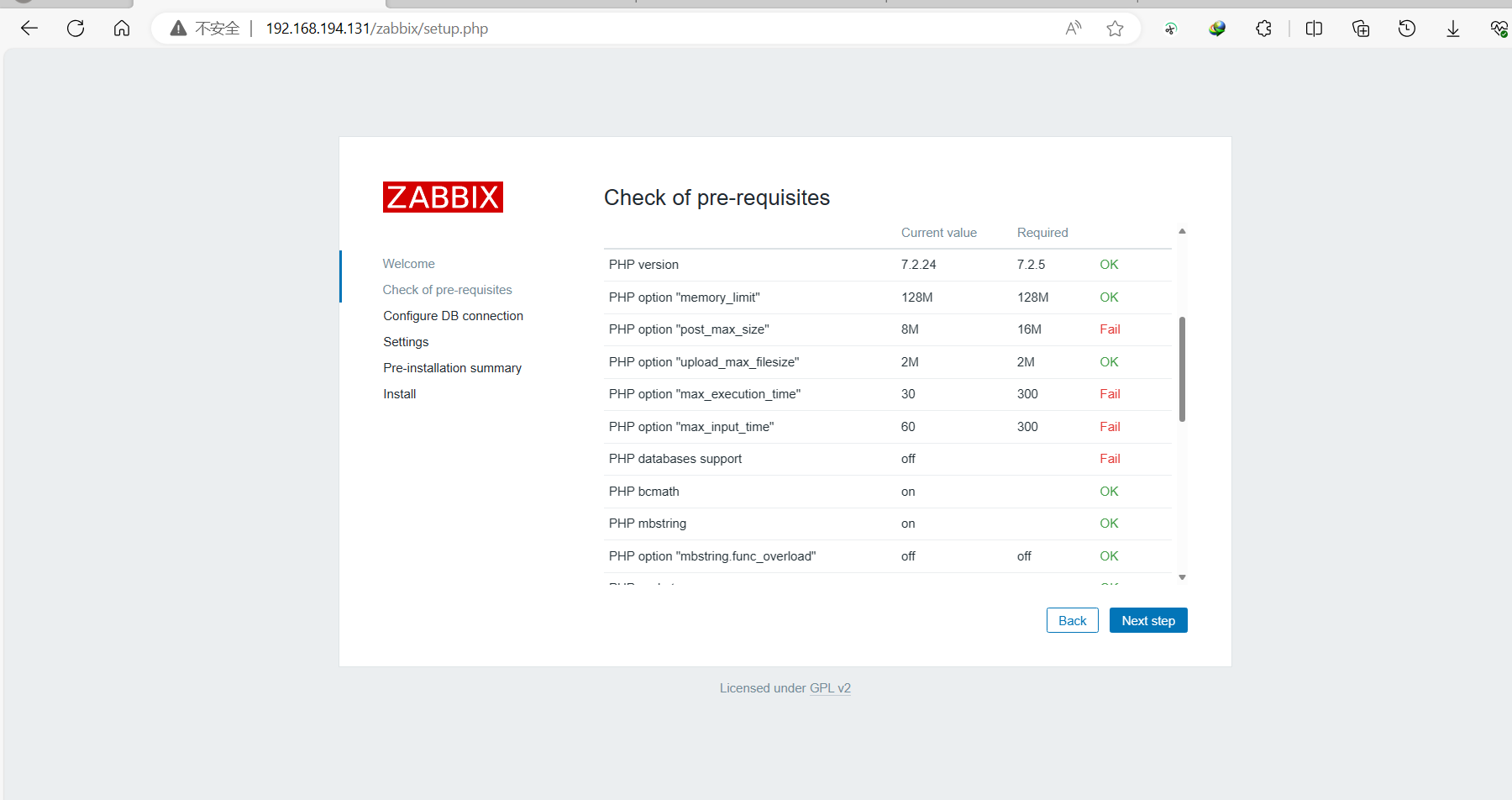Click the Fail status for max_execution_time
Viewport: 1512px width, 800px height.
point(1110,394)
